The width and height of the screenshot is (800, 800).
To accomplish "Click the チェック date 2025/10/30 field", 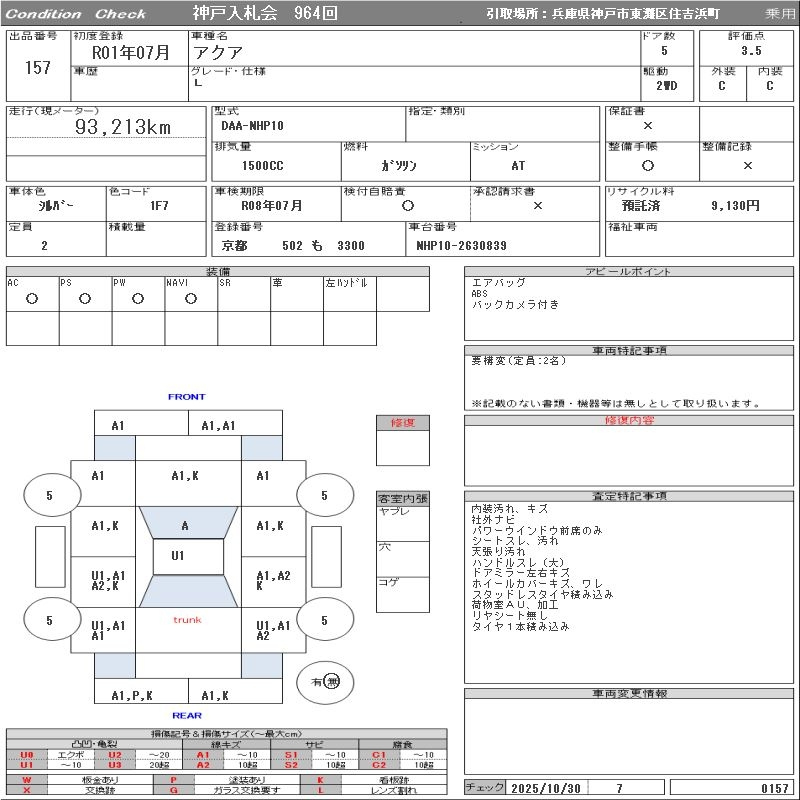I will [x=547, y=788].
